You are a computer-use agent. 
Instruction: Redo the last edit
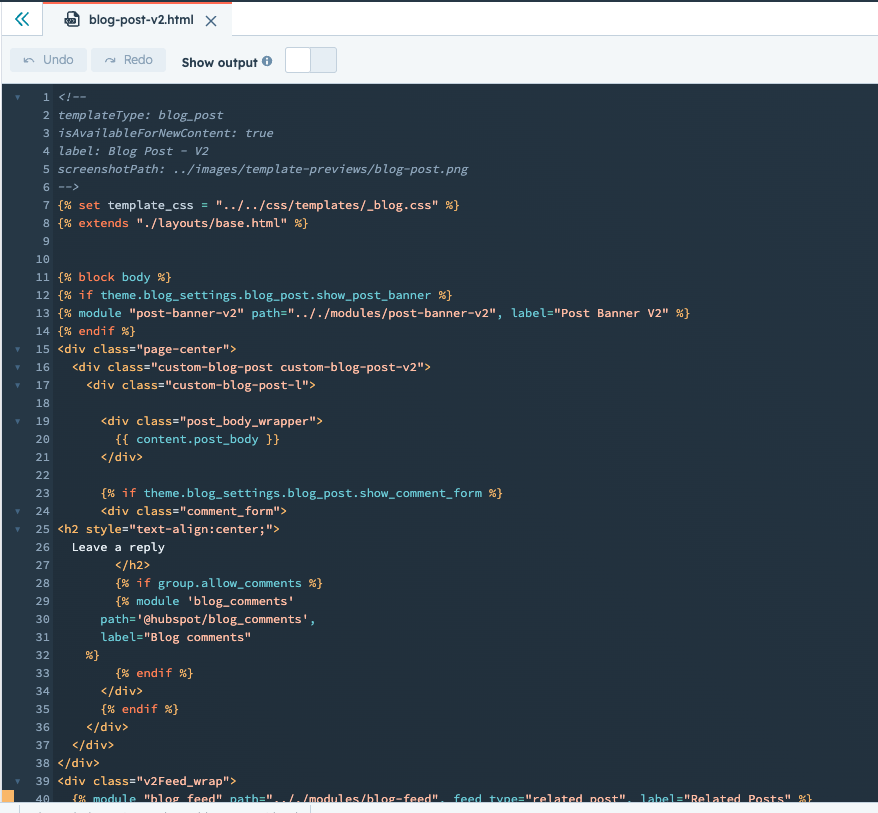[x=129, y=60]
